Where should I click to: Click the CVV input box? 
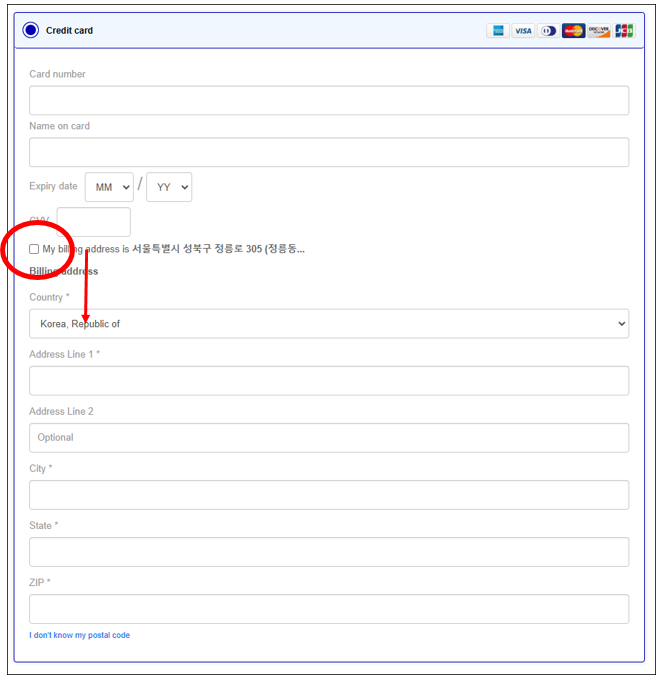tap(94, 222)
